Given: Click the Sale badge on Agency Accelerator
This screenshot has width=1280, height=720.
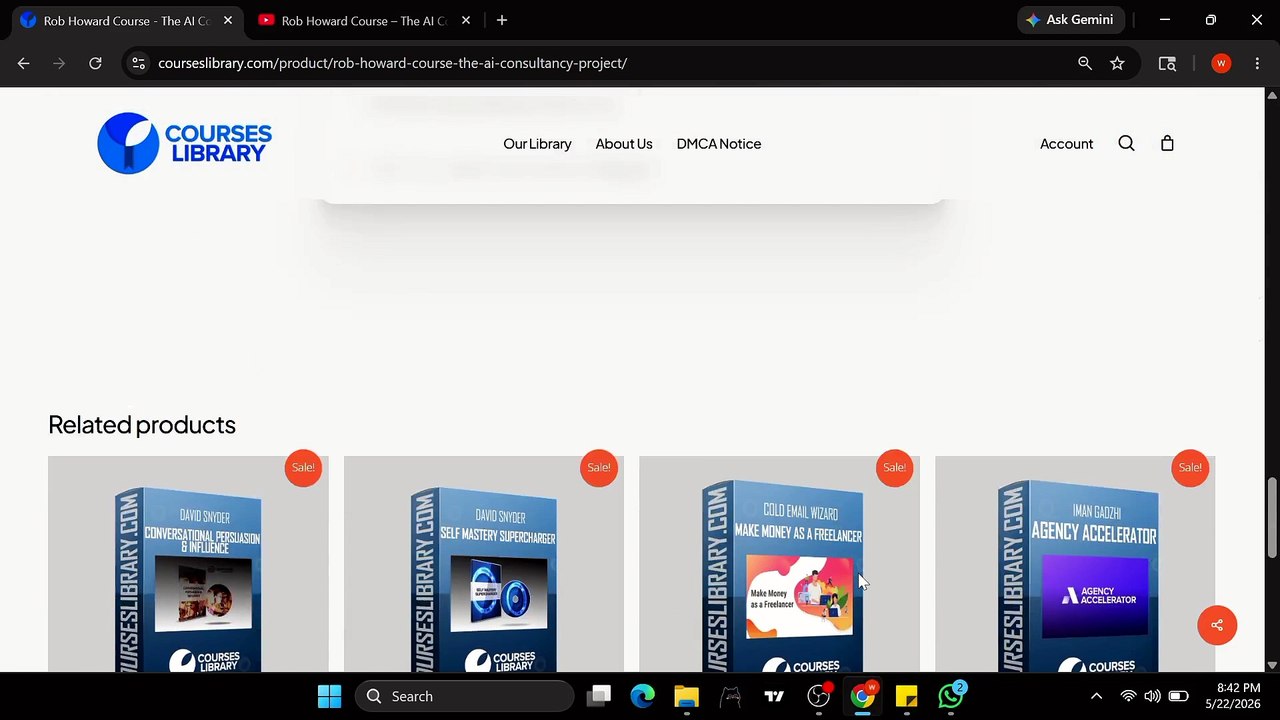Looking at the screenshot, I should [x=1190, y=468].
